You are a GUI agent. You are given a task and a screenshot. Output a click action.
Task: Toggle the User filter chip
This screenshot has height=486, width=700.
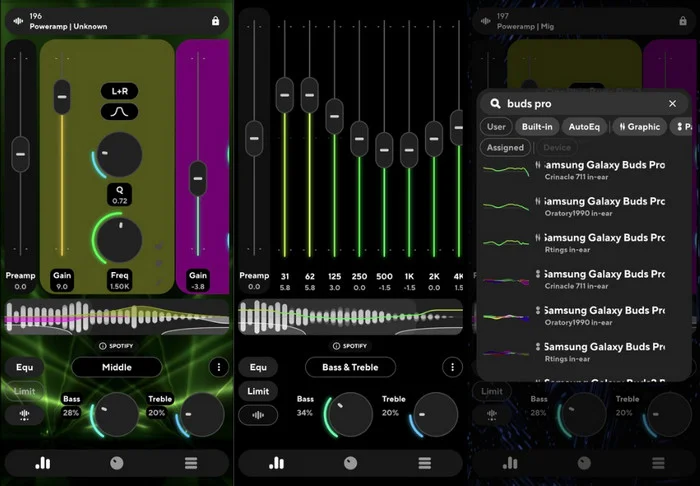click(x=496, y=127)
